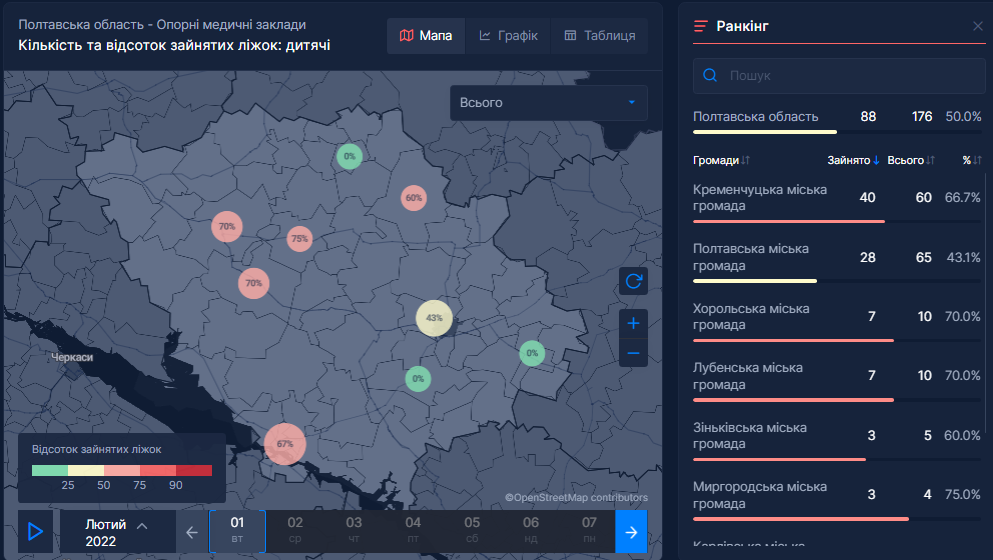The image size is (993, 560).
Task: Sort by % column
Action: point(972,160)
